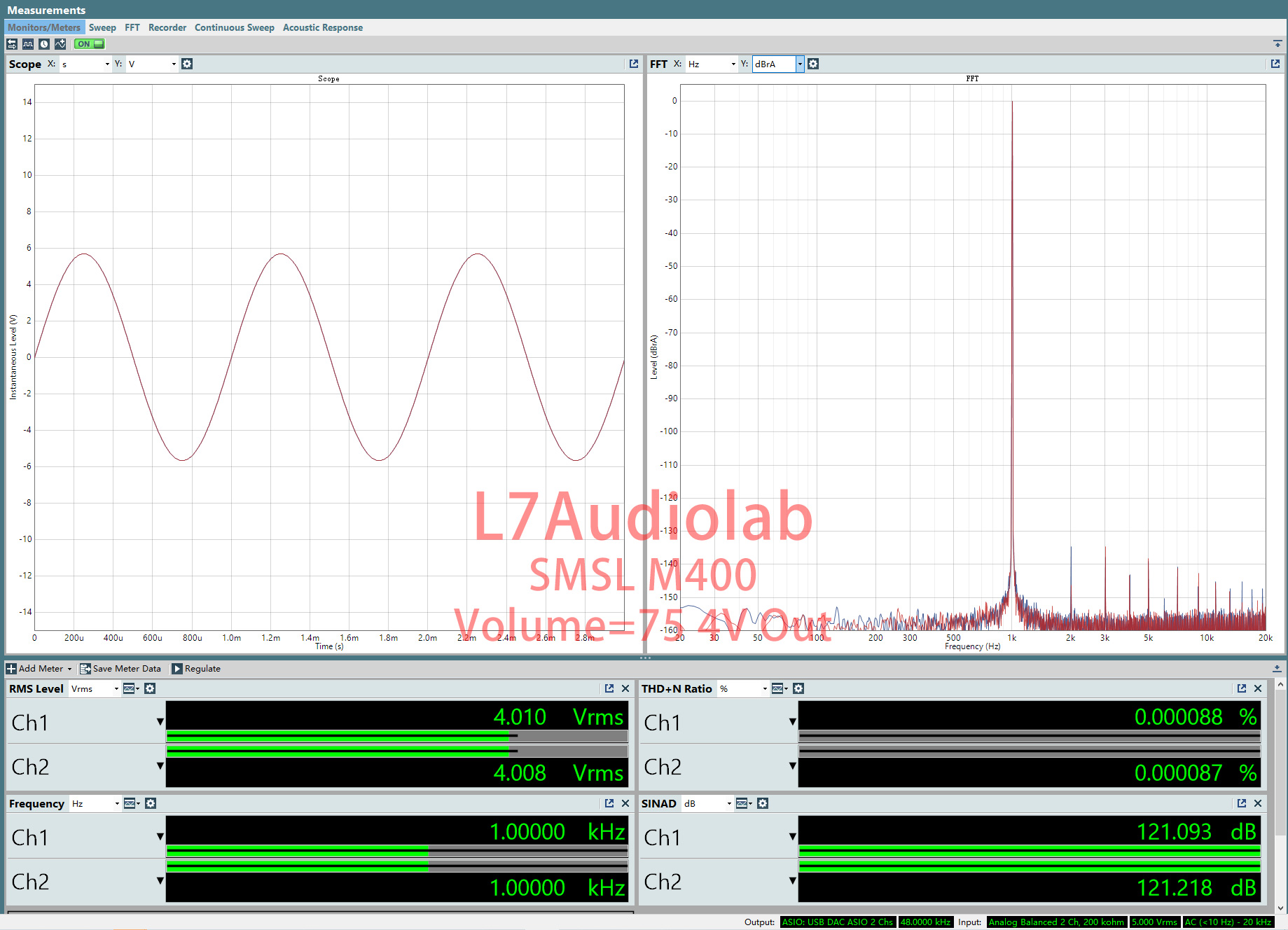This screenshot has width=1288, height=930.
Task: Click Analog Balanced input status field
Action: (1056, 922)
